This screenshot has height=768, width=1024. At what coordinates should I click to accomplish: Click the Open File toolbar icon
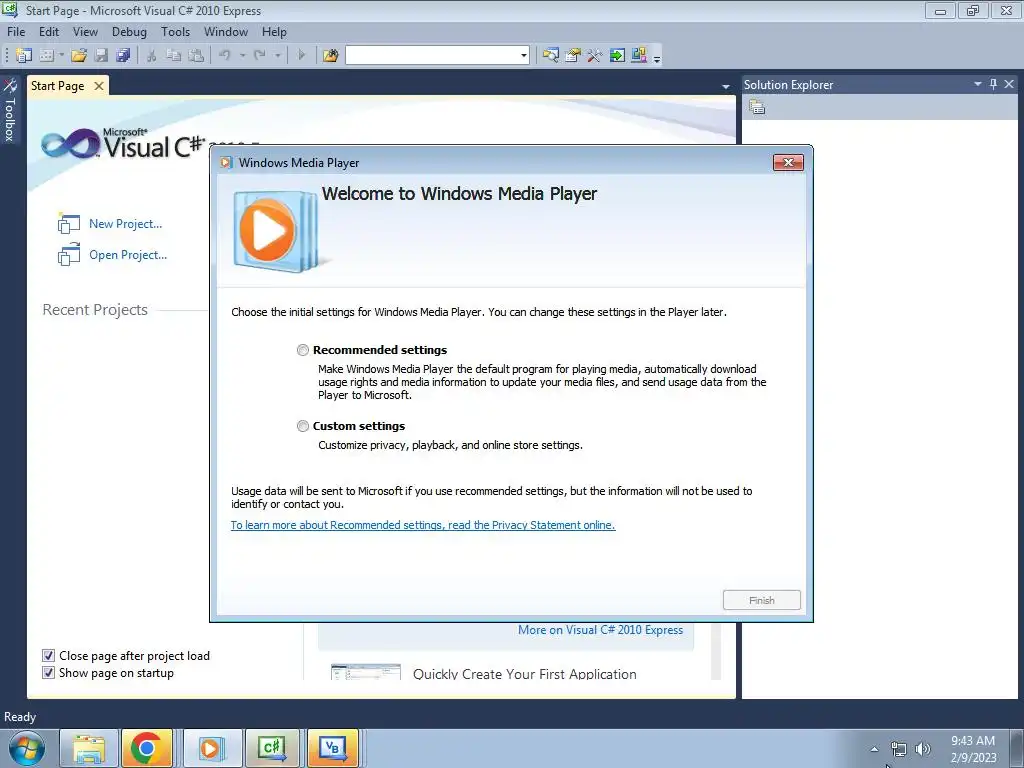click(x=79, y=56)
